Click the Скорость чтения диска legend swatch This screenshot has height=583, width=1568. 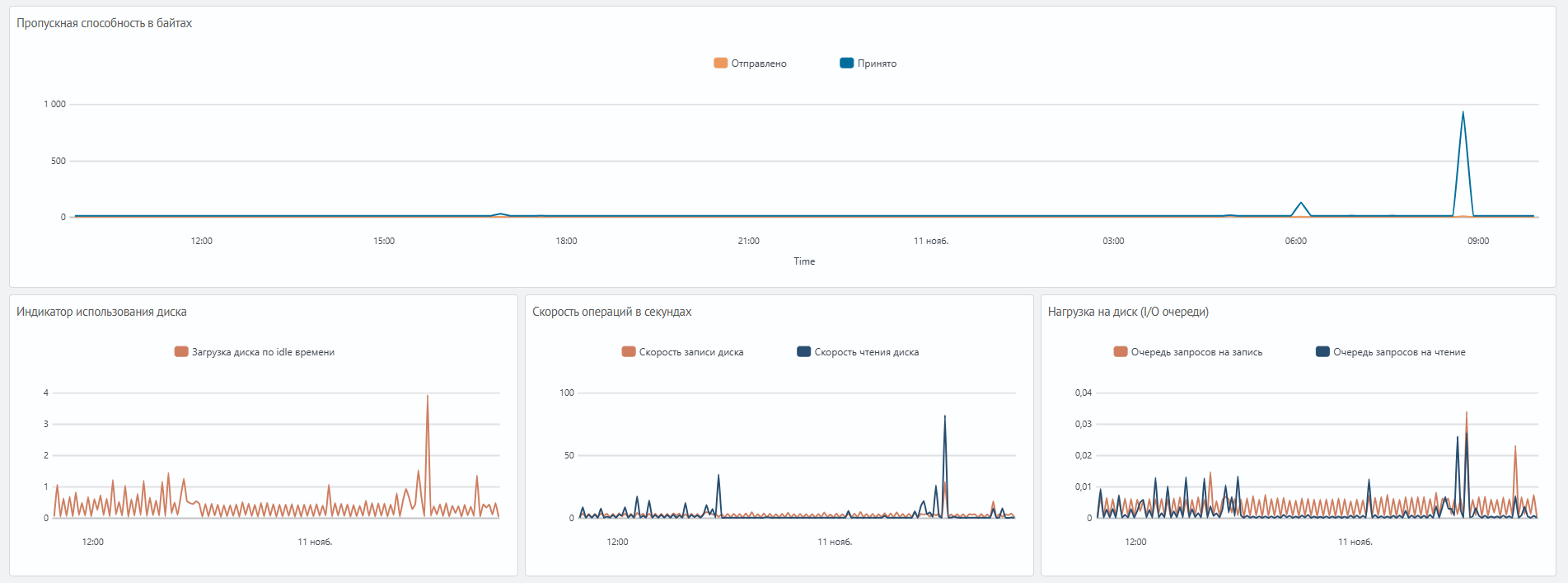804,352
